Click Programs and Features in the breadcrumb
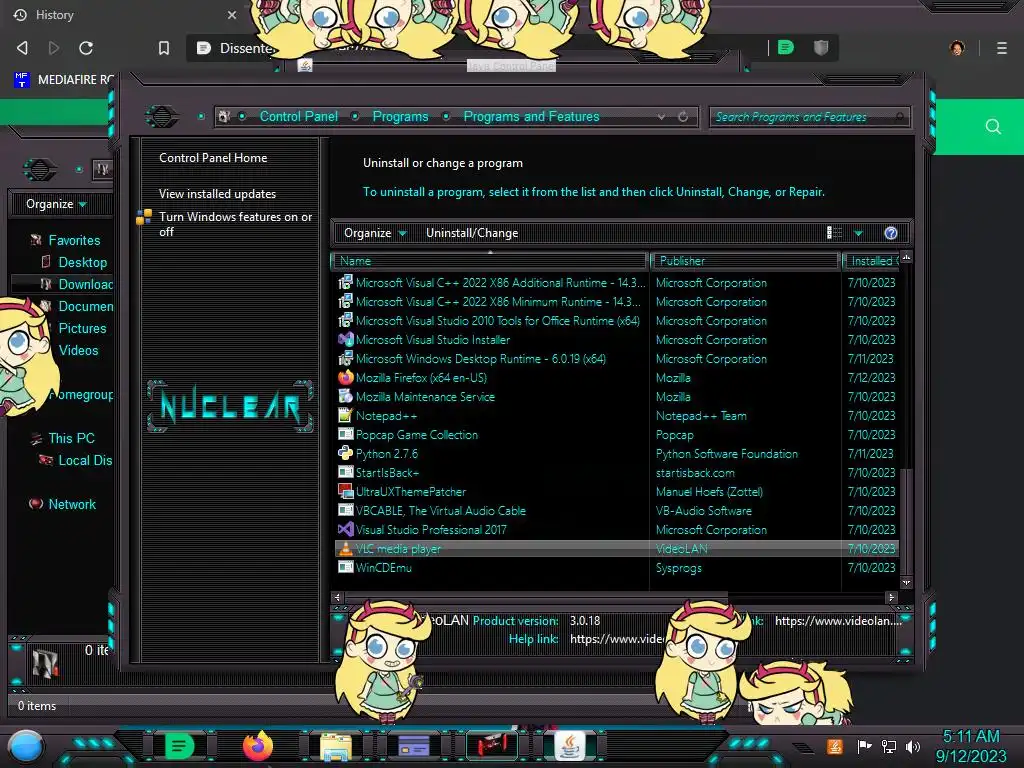 [531, 116]
